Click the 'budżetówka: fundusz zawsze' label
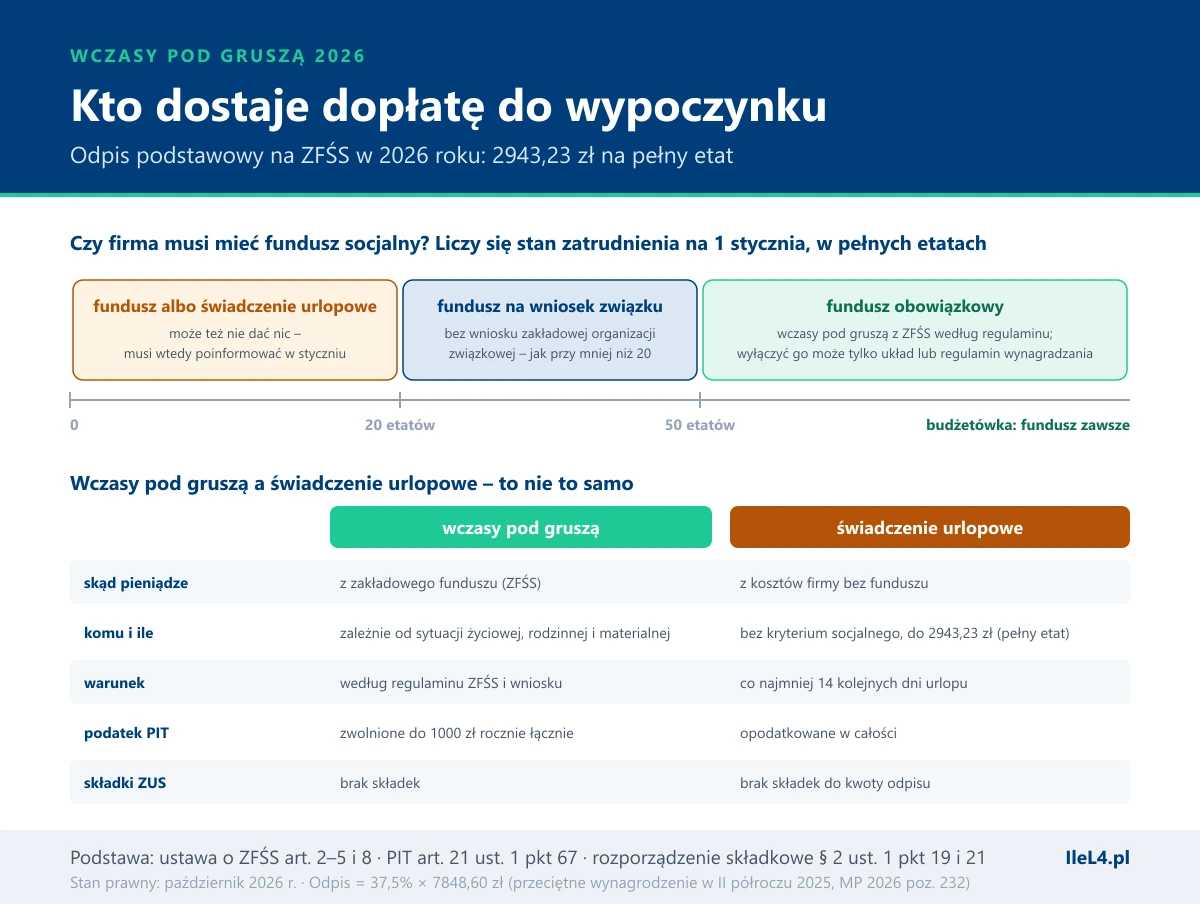Screen dimensions: 1200x904 tap(1028, 425)
